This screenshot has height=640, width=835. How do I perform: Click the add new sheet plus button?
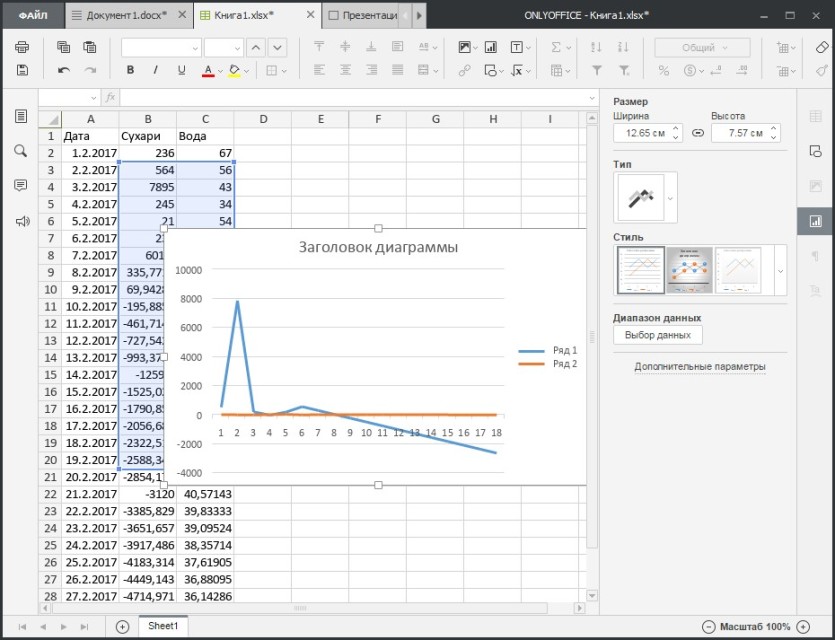tap(122, 627)
